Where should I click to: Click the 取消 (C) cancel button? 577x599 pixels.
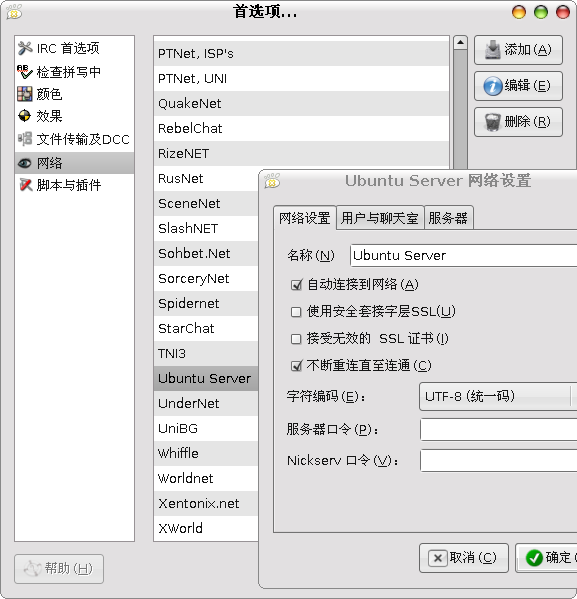click(464, 558)
